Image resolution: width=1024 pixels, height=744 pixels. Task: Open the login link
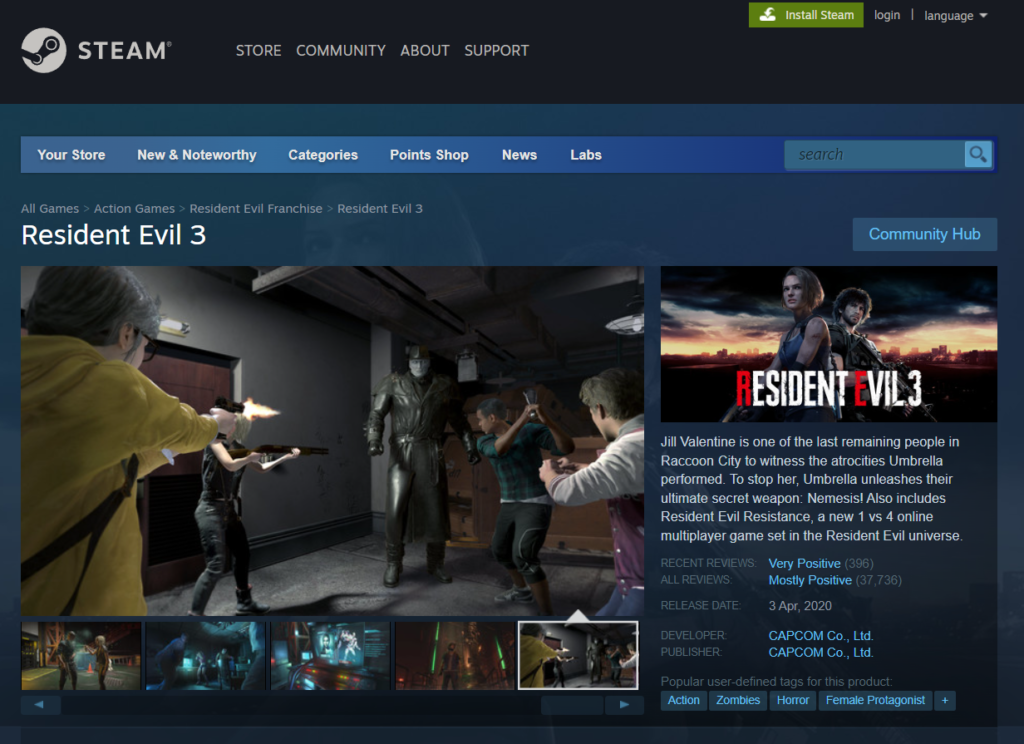pyautogui.click(x=887, y=15)
